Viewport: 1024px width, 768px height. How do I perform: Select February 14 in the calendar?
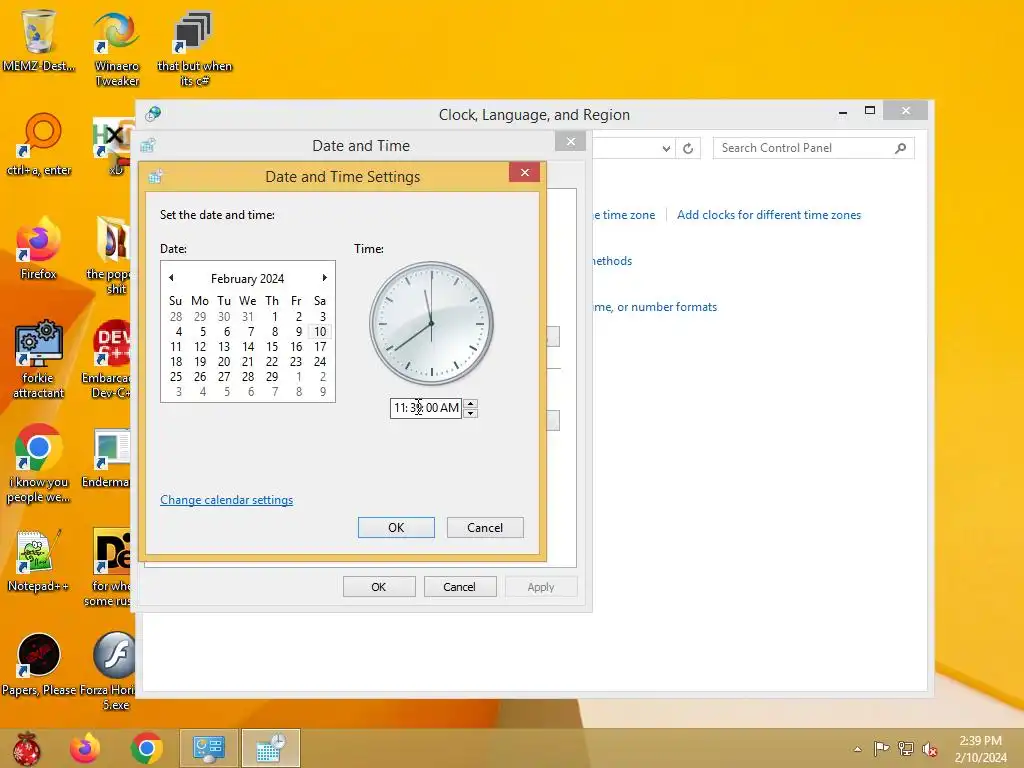tap(248, 347)
